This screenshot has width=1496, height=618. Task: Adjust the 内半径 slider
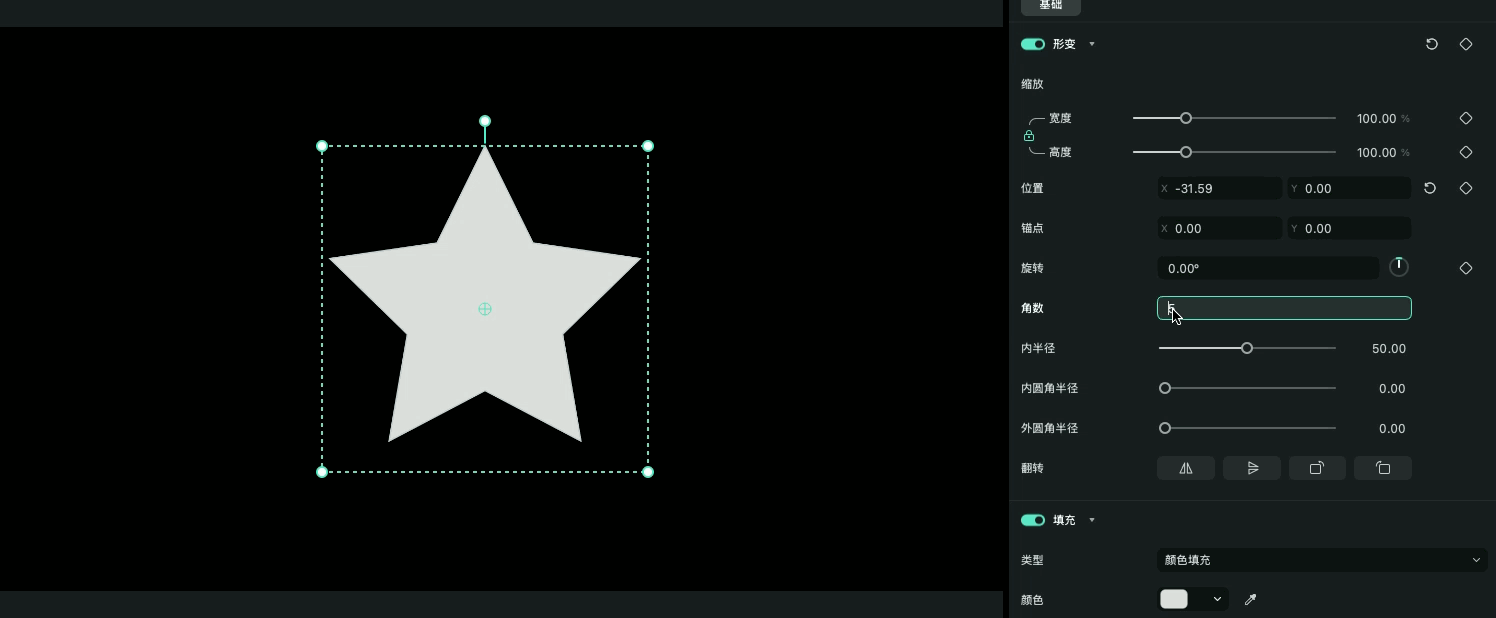[1247, 348]
